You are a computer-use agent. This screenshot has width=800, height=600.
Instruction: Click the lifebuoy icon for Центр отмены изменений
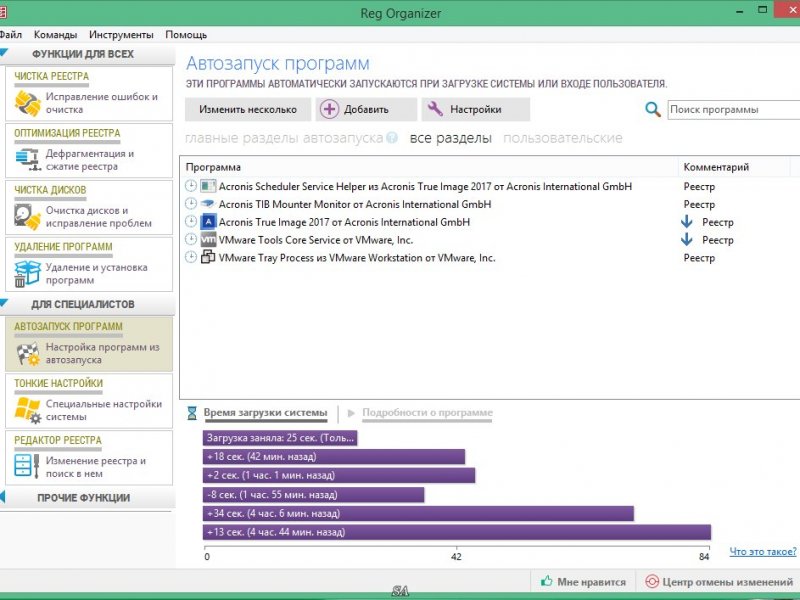click(x=652, y=582)
